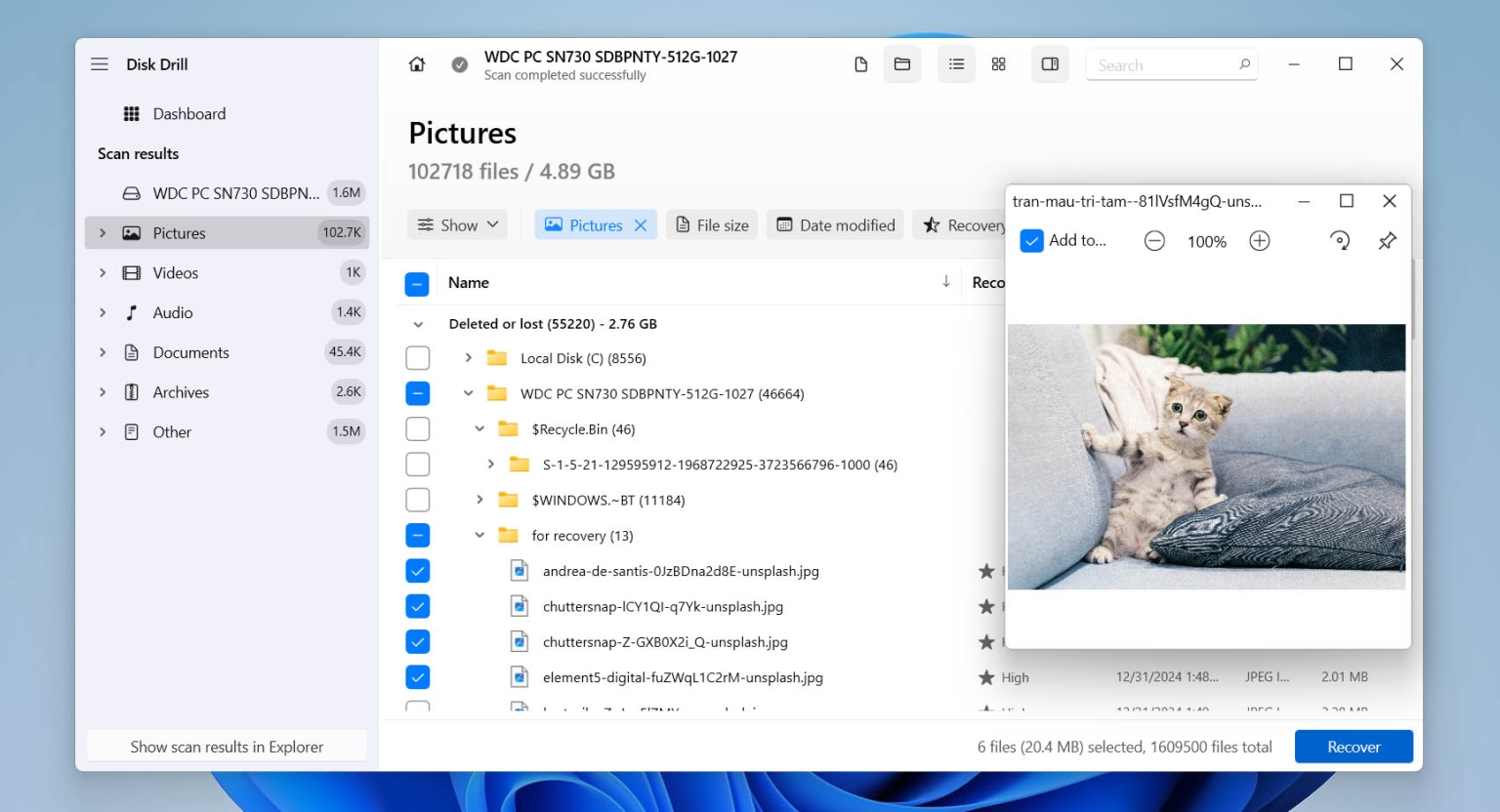Open file type view icon in toolbar
Viewport: 1500px width, 812px height.
tap(860, 63)
